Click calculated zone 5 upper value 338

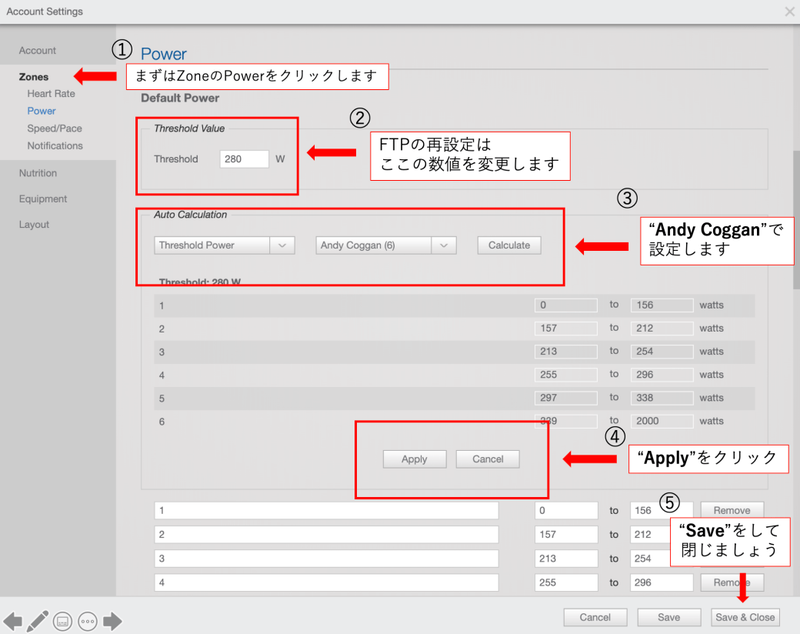(x=662, y=398)
